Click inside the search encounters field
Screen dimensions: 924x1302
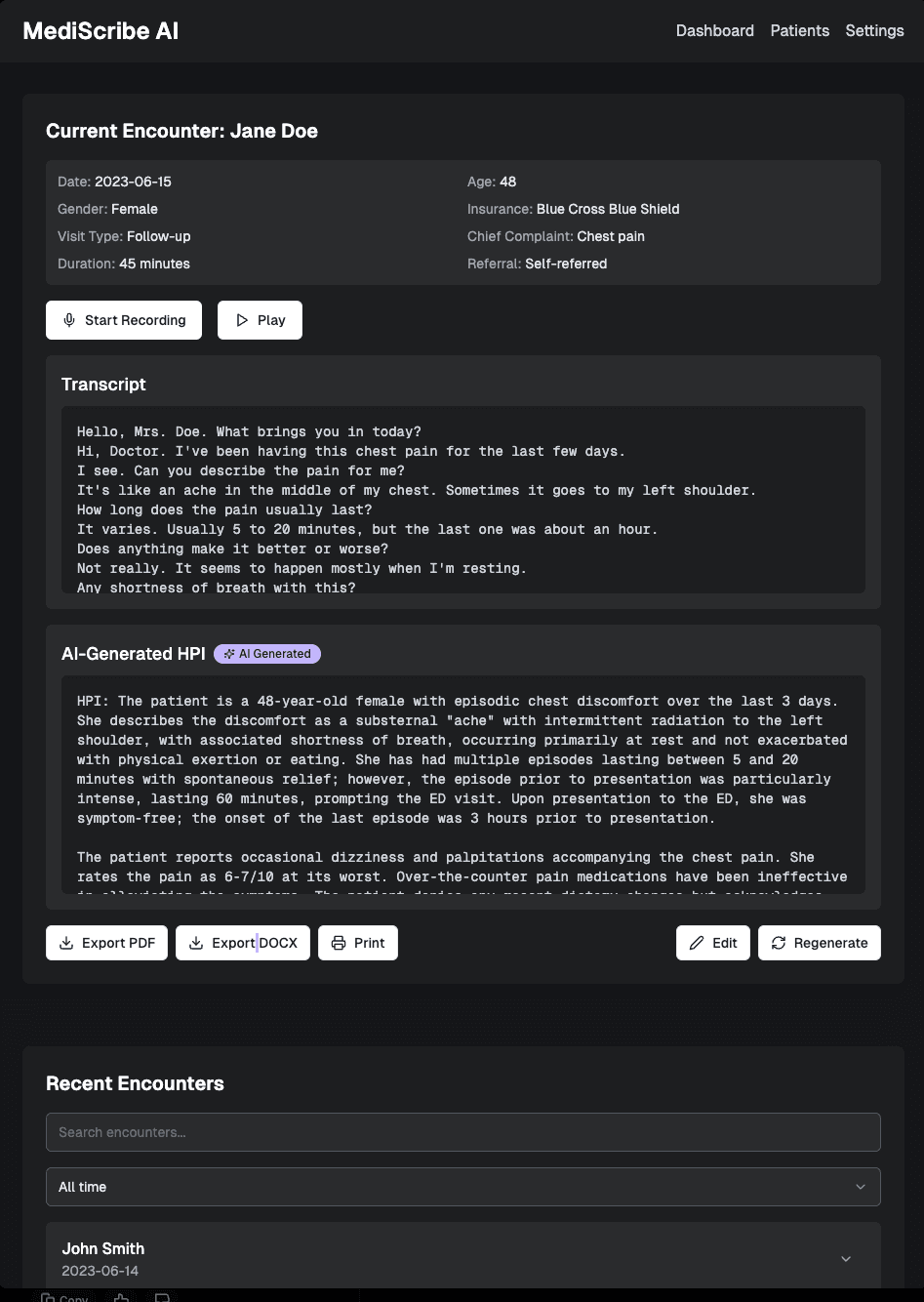462,1132
